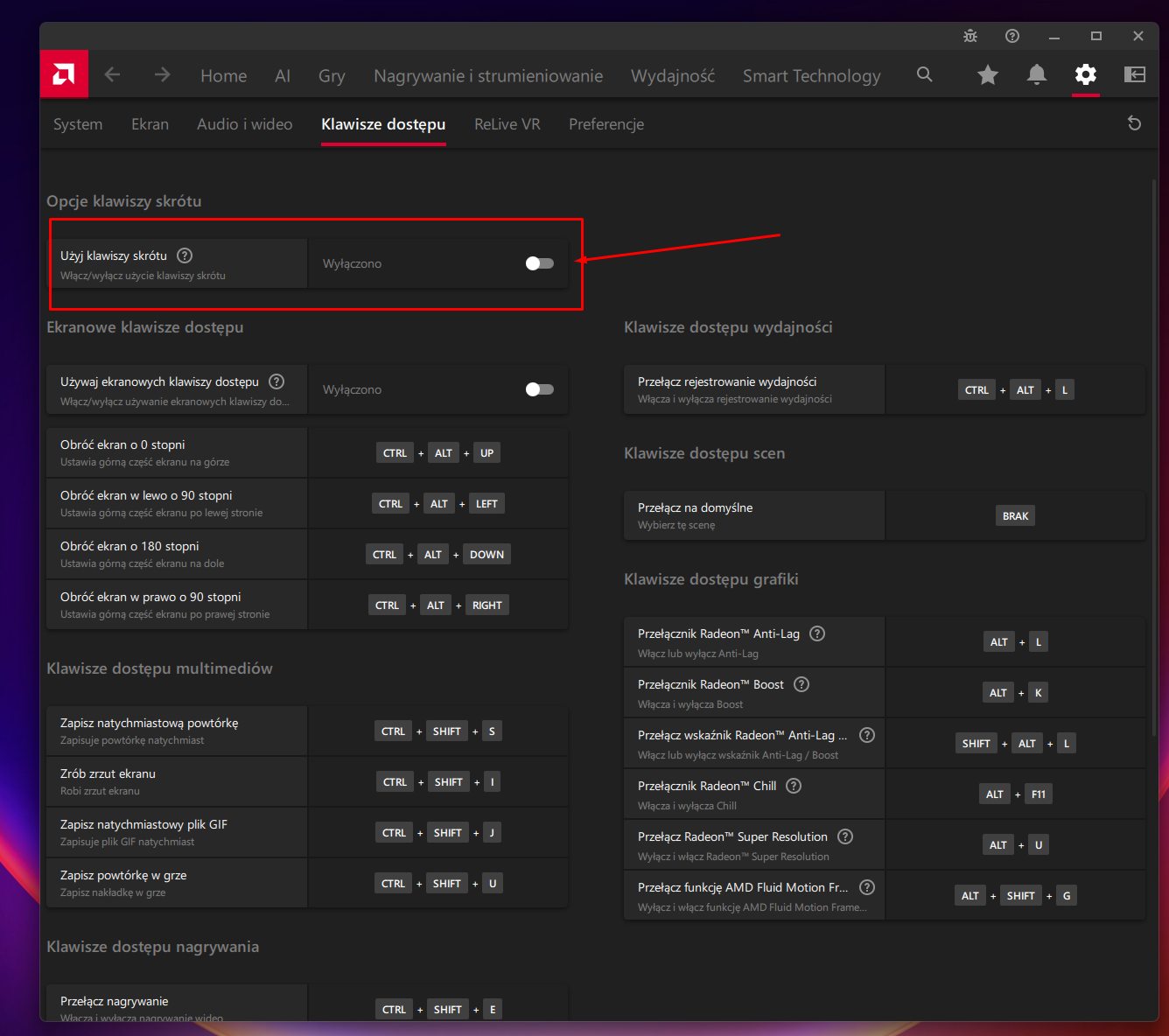Image resolution: width=1169 pixels, height=1036 pixels.
Task: Reset hotkeys with the circular arrow icon
Action: [x=1134, y=123]
